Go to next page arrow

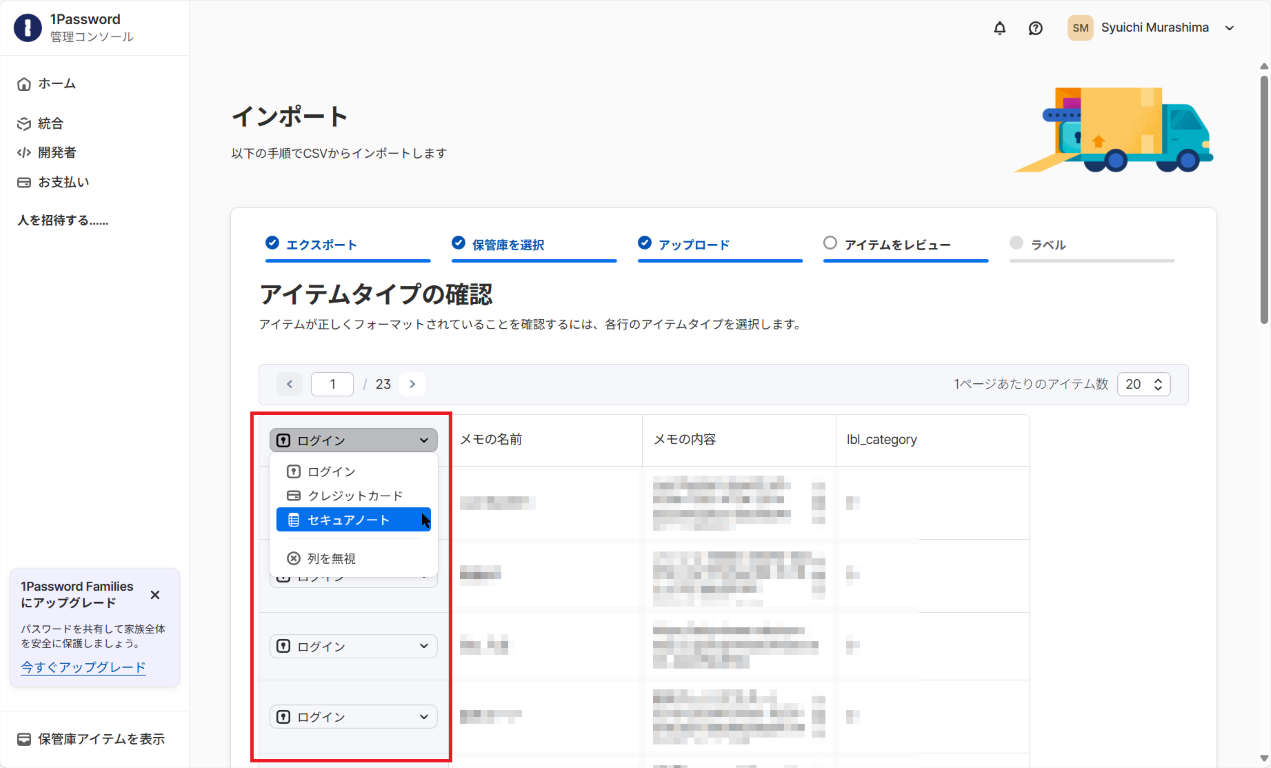point(412,384)
